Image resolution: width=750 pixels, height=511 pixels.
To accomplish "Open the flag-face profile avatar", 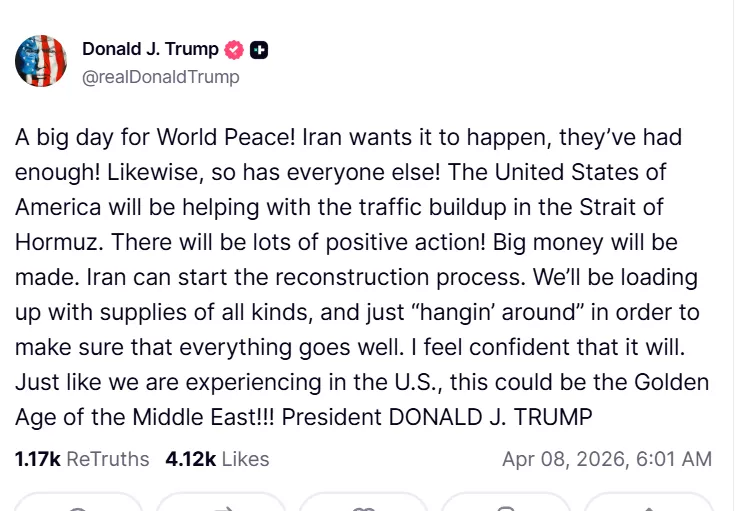I will pyautogui.click(x=41, y=61).
